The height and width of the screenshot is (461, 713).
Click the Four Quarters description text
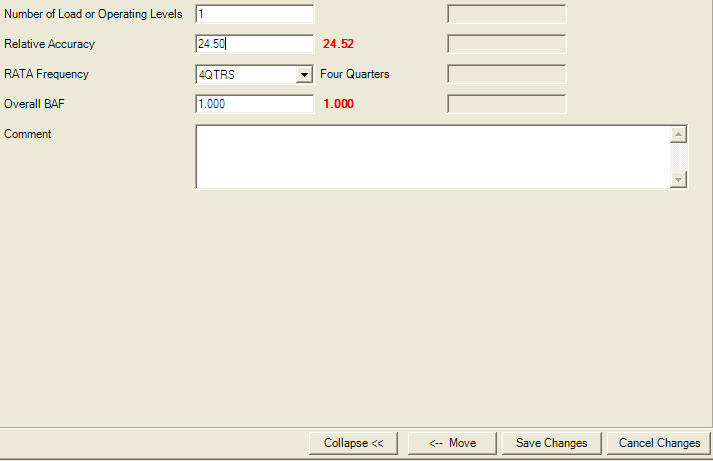point(355,74)
